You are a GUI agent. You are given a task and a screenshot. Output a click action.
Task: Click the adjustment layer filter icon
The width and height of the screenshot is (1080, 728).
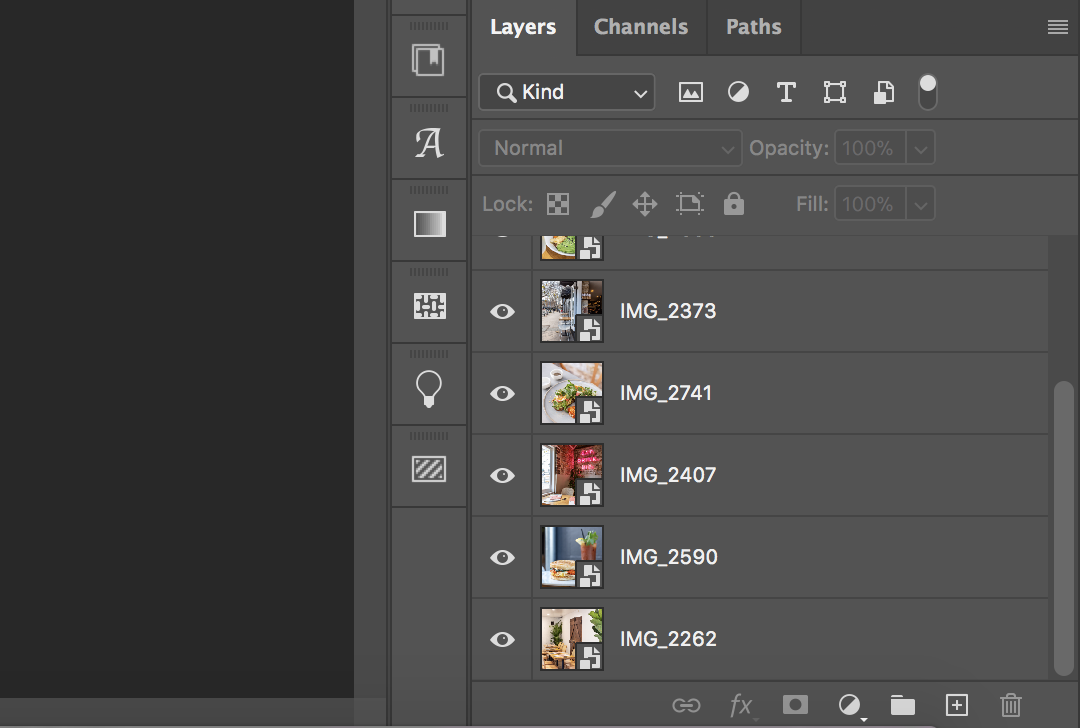pos(738,91)
